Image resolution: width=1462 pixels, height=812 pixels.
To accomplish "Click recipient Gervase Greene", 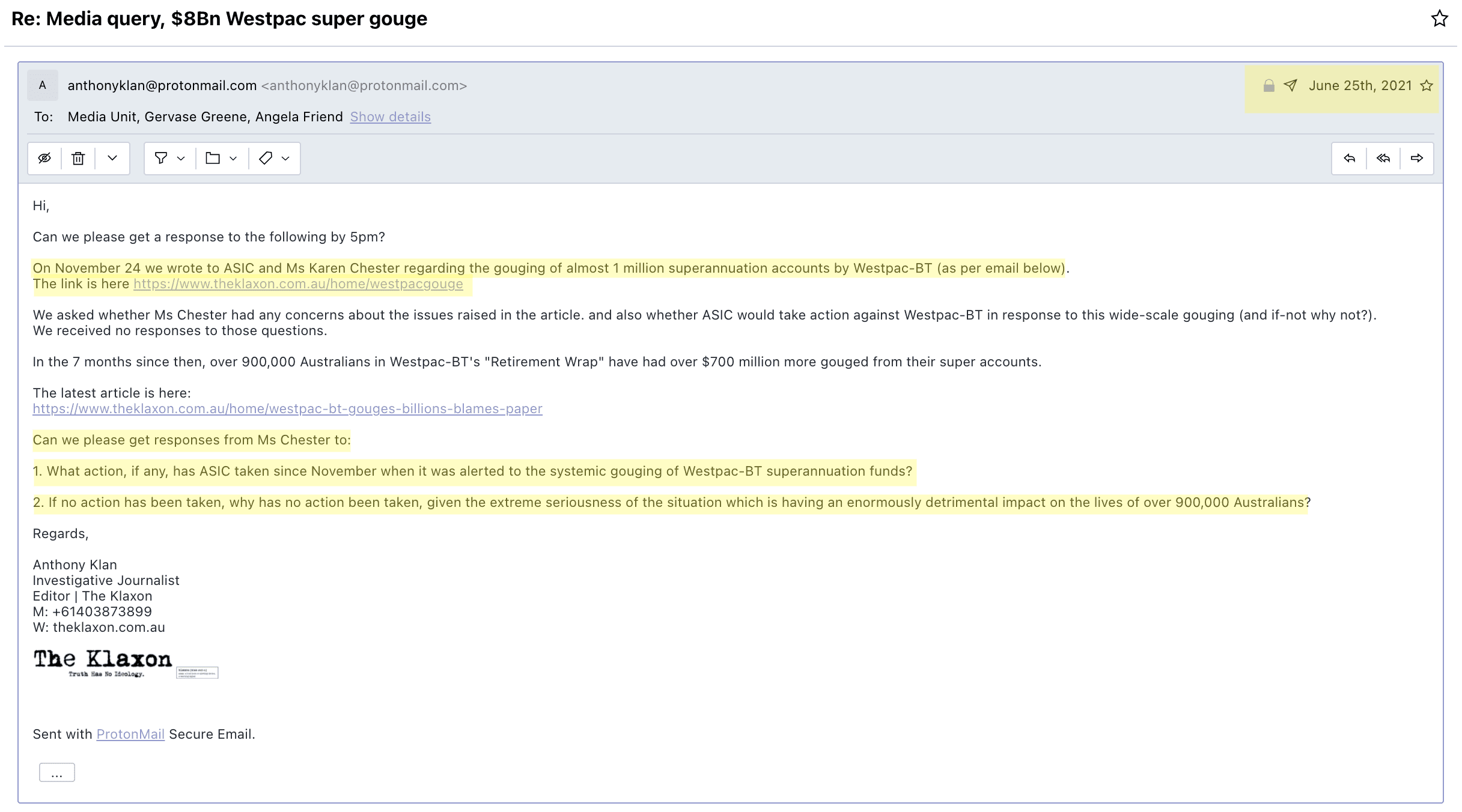I will point(196,117).
